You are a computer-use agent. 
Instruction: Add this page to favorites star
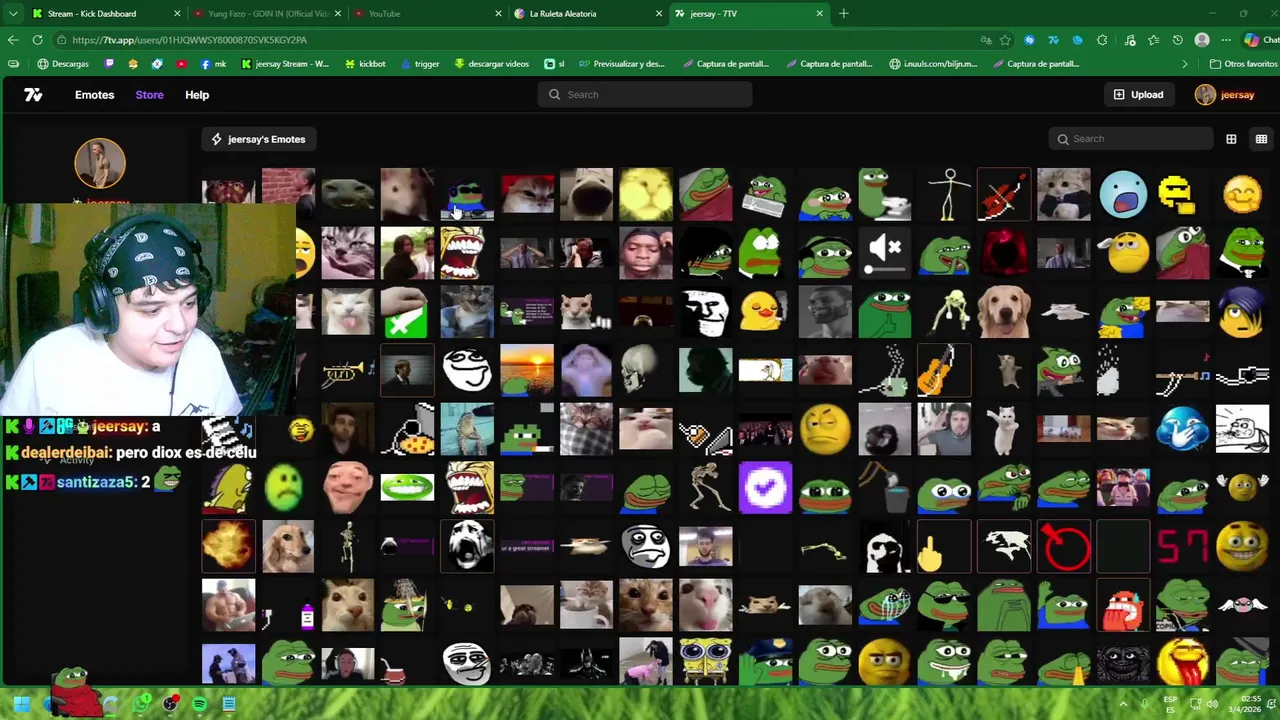[1005, 40]
